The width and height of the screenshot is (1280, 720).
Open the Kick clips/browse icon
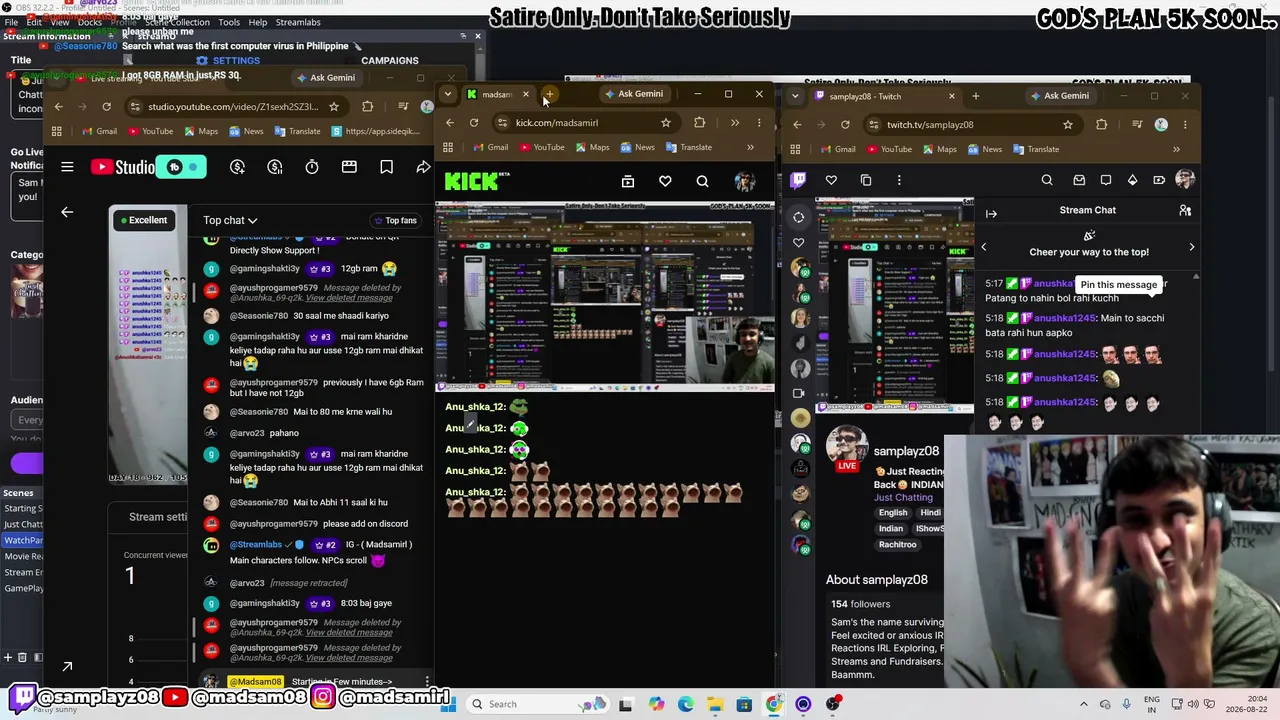628,181
